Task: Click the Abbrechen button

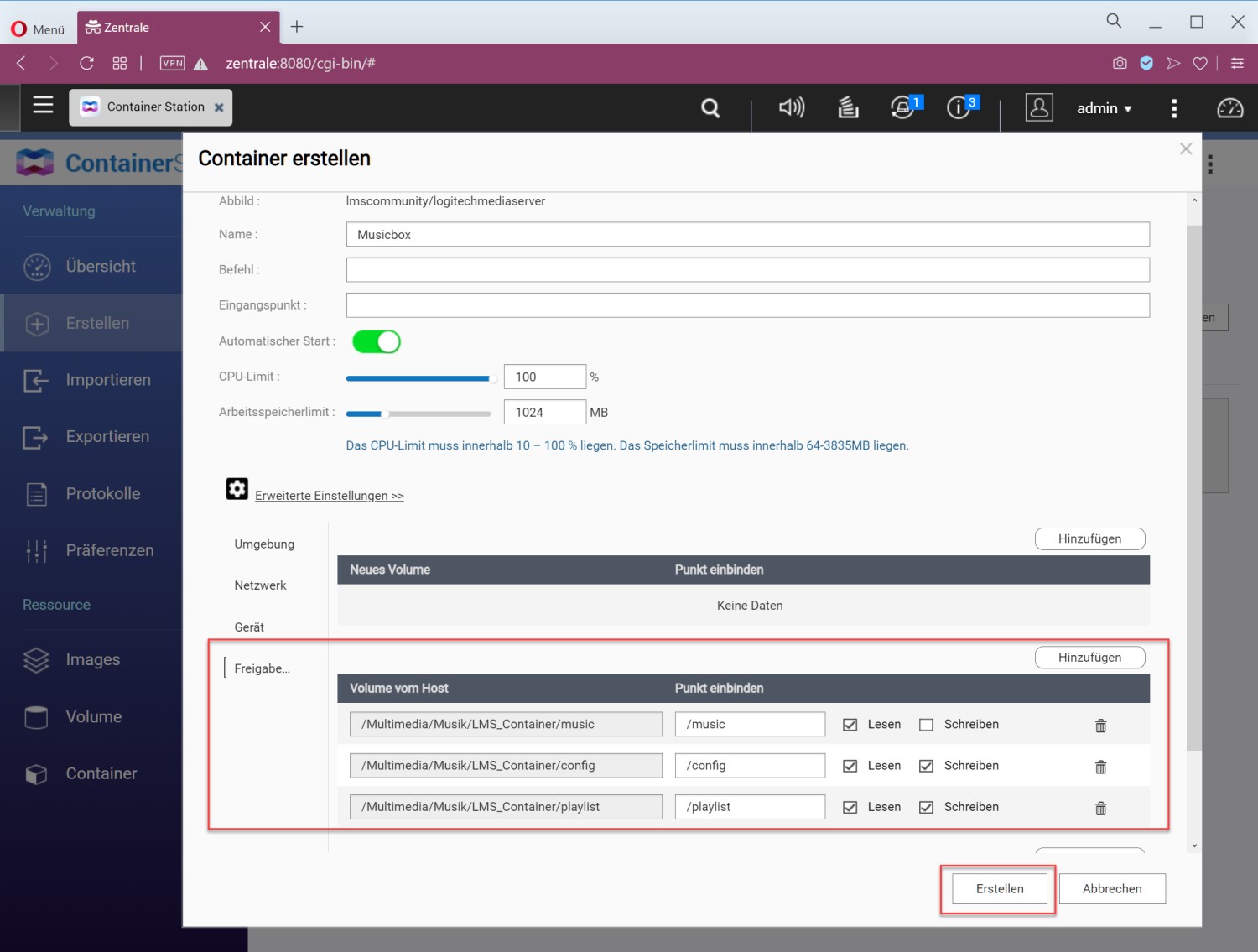Action: click(x=1112, y=889)
